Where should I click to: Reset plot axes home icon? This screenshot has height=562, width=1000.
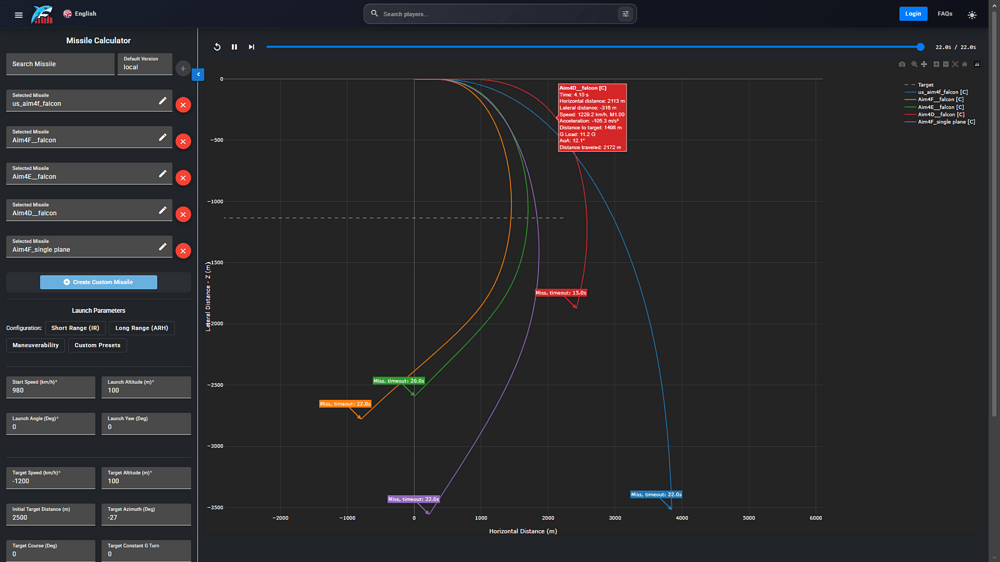pos(964,64)
